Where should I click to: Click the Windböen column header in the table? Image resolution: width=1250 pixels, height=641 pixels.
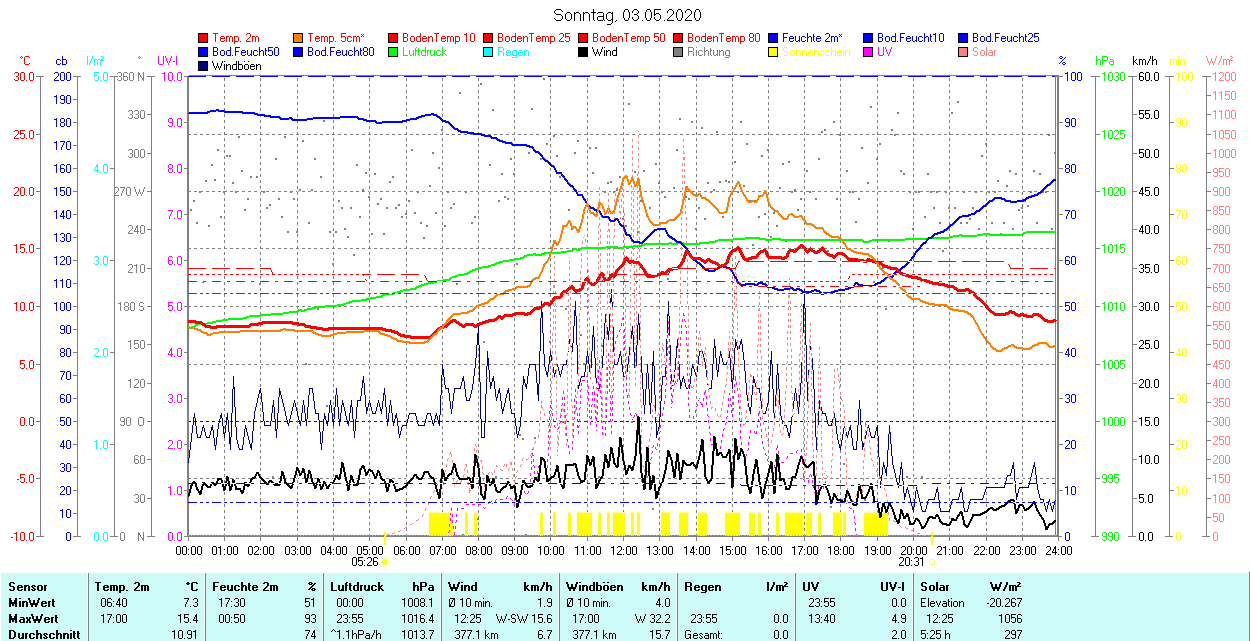point(594,587)
